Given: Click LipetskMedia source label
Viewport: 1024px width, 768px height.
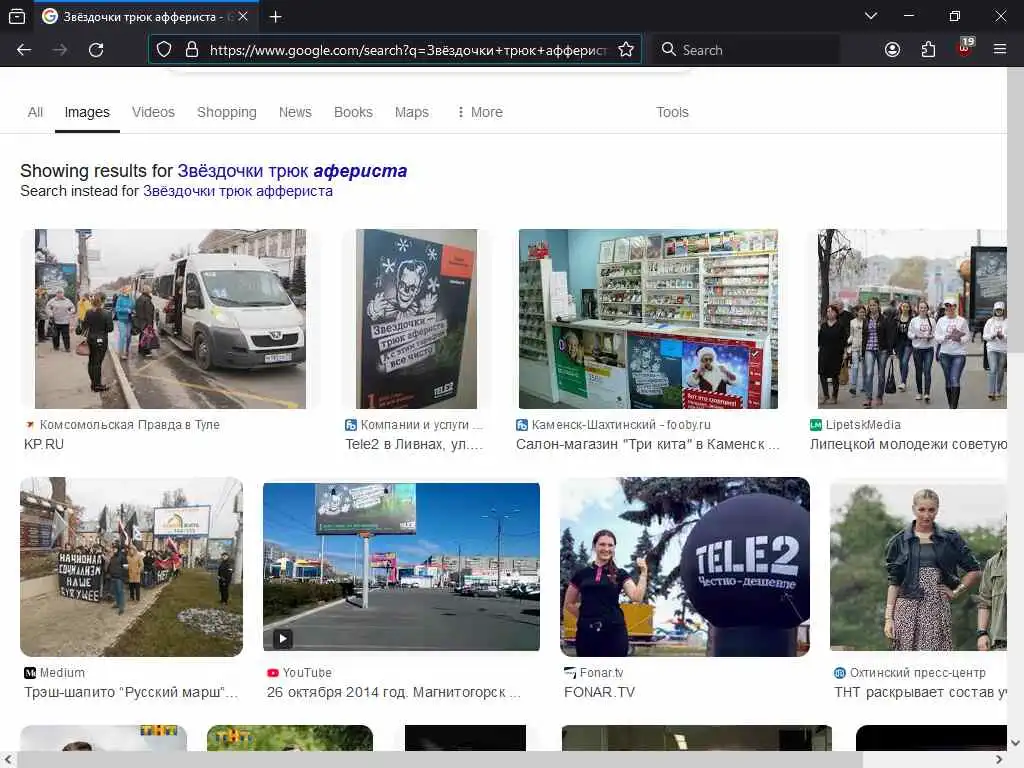Looking at the screenshot, I should [x=863, y=424].
